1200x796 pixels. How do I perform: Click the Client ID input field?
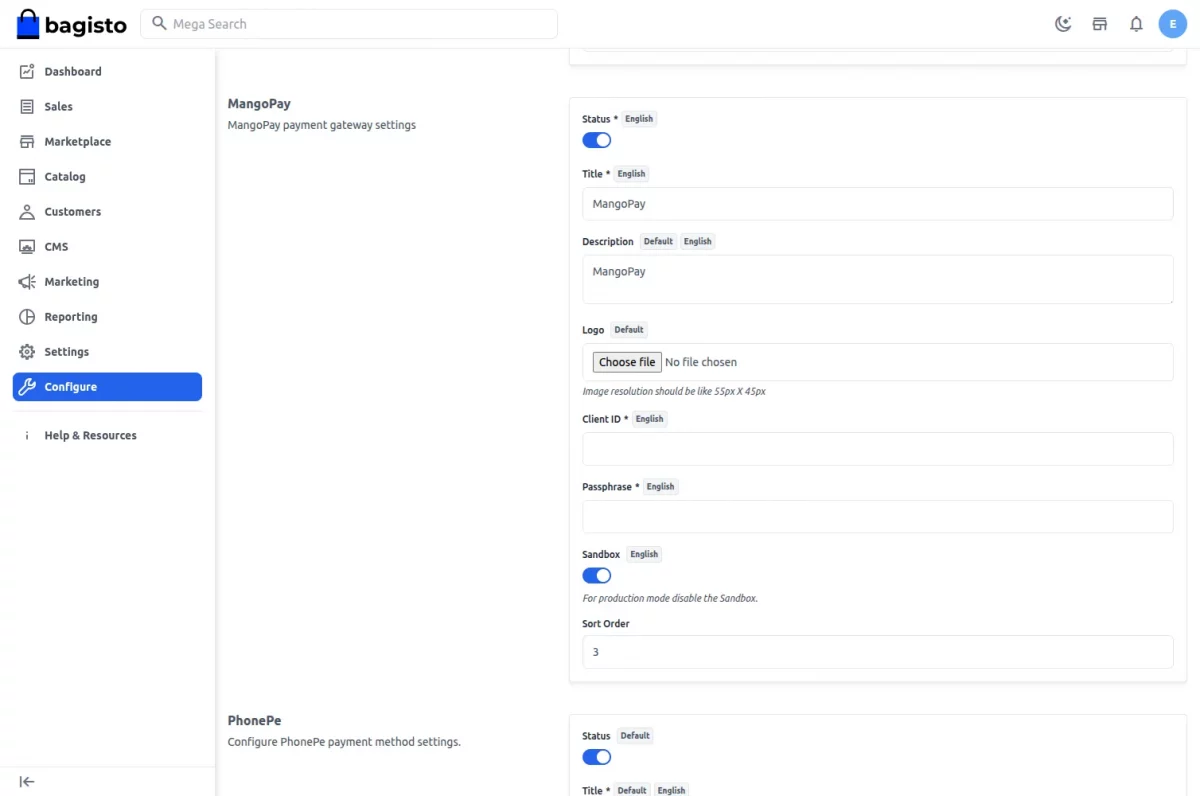pyautogui.click(x=878, y=448)
